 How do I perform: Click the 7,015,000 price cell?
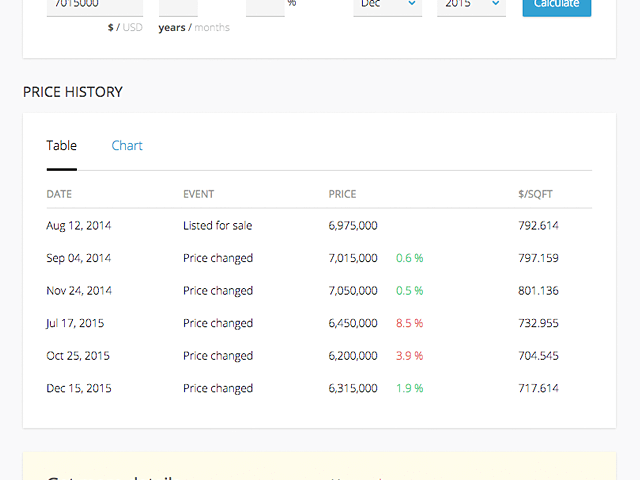click(353, 258)
